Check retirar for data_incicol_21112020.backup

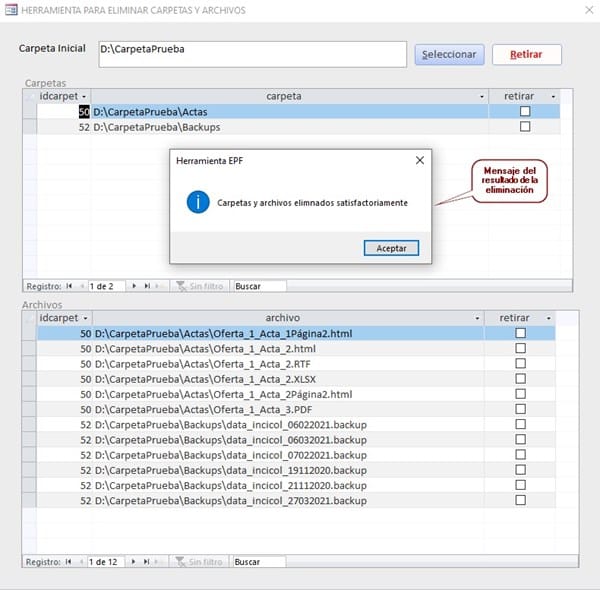[520, 485]
